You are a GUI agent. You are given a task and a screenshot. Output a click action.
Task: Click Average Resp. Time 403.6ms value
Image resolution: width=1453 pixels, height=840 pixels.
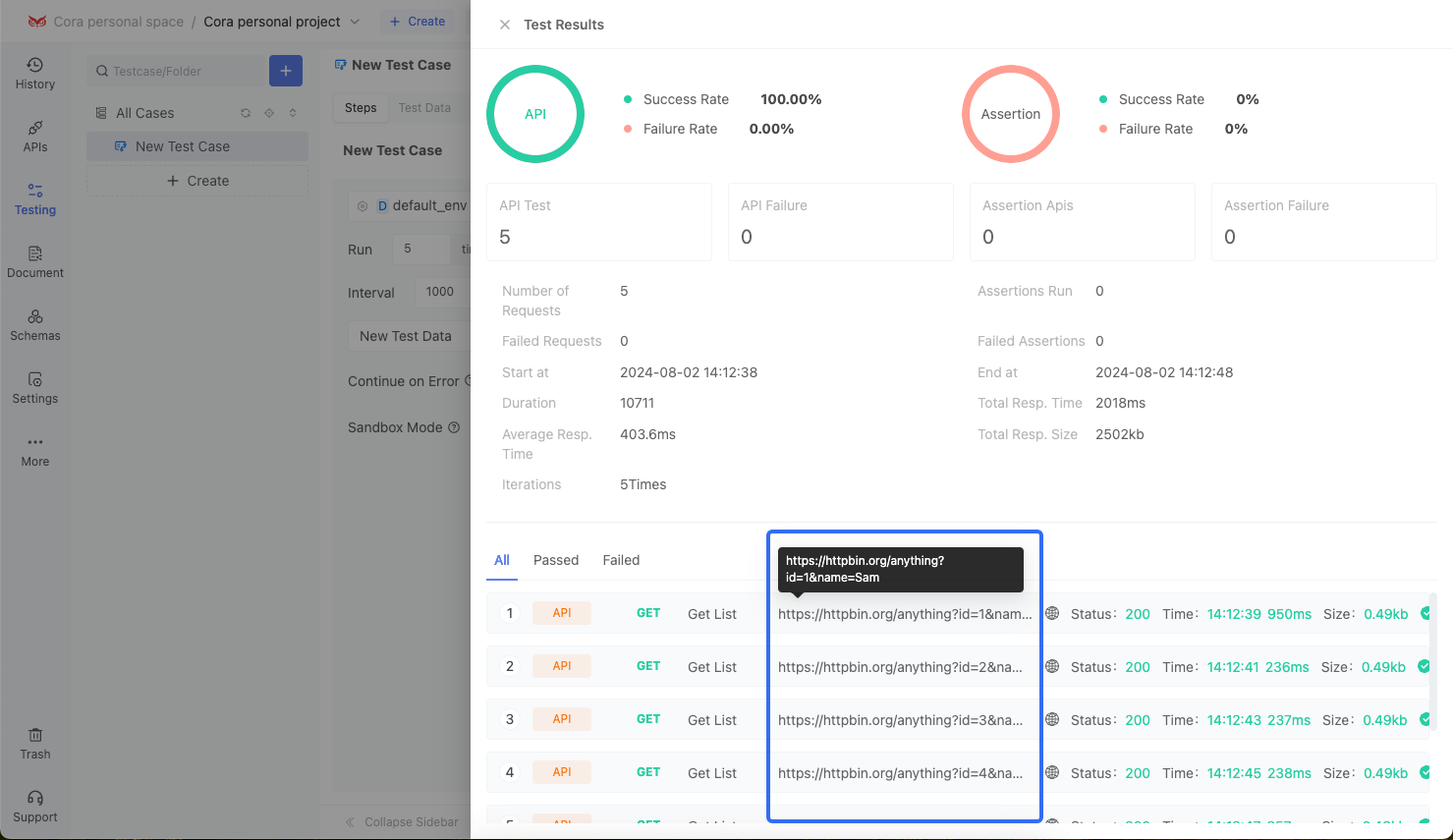pos(647,434)
